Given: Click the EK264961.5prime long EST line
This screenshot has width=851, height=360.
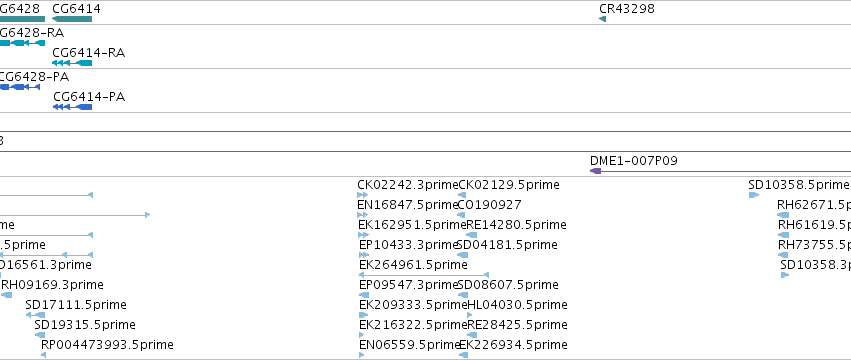Looking at the screenshot, I should (x=424, y=275).
